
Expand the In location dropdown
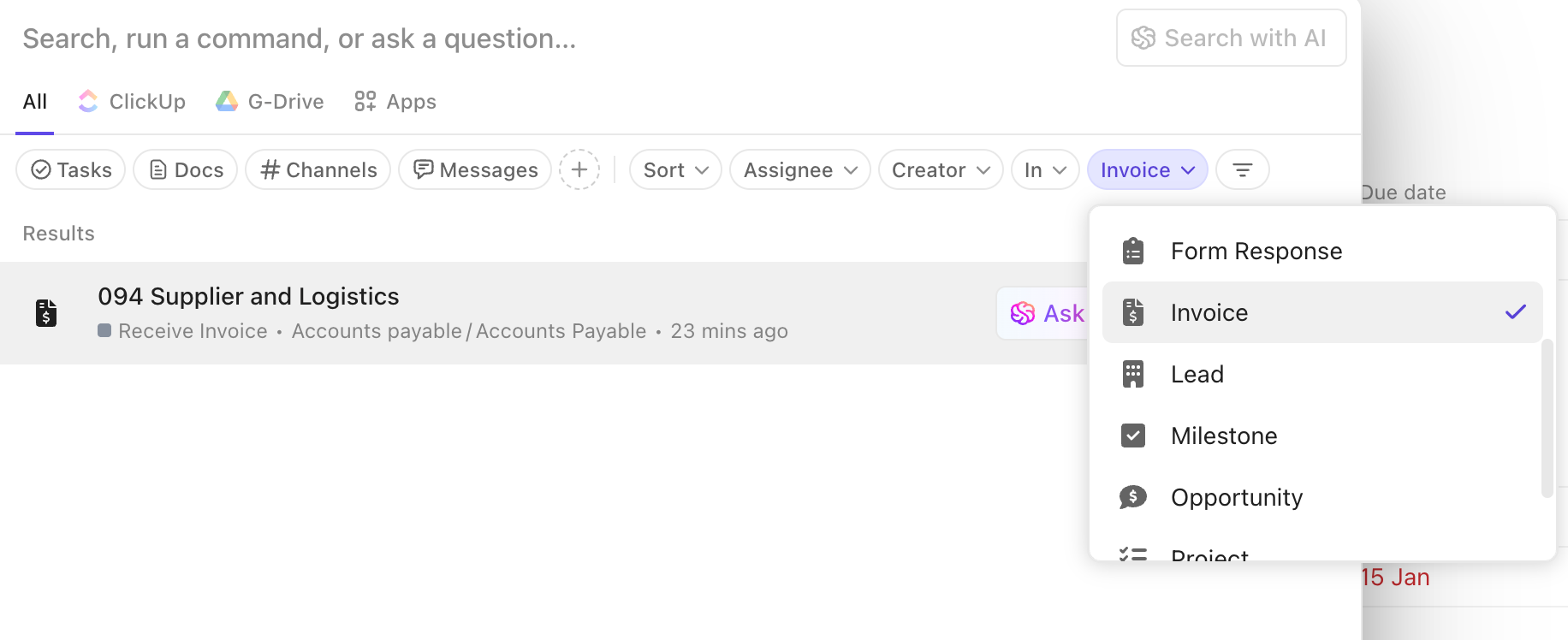(1044, 170)
